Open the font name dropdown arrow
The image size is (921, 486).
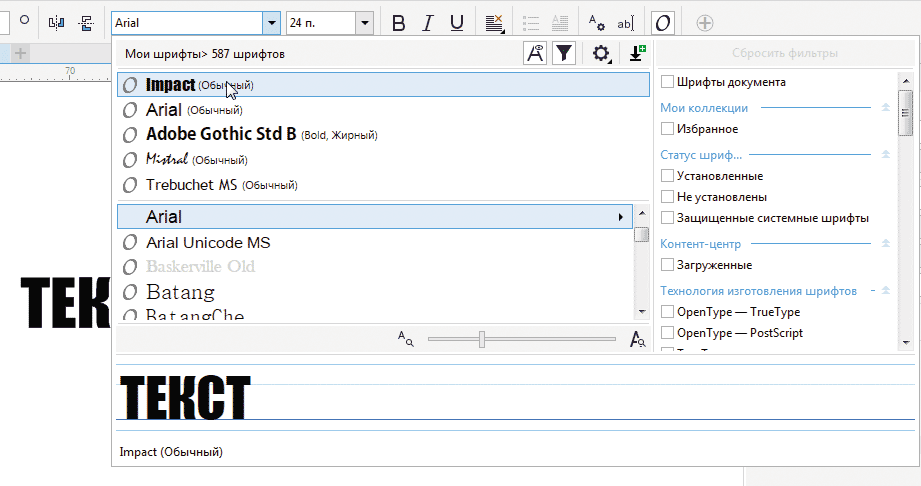coord(270,22)
